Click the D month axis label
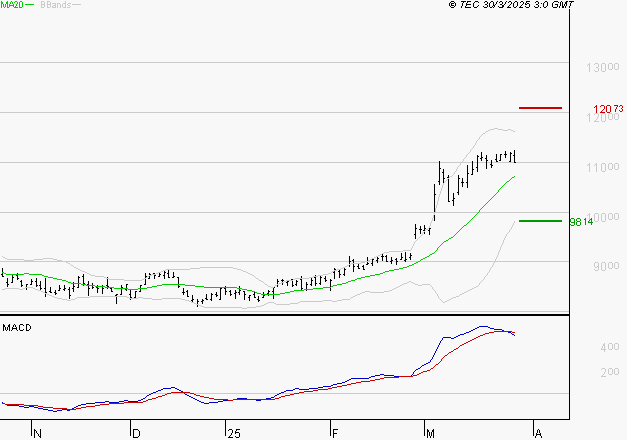Screen dimensions: 627x440 click(136, 434)
